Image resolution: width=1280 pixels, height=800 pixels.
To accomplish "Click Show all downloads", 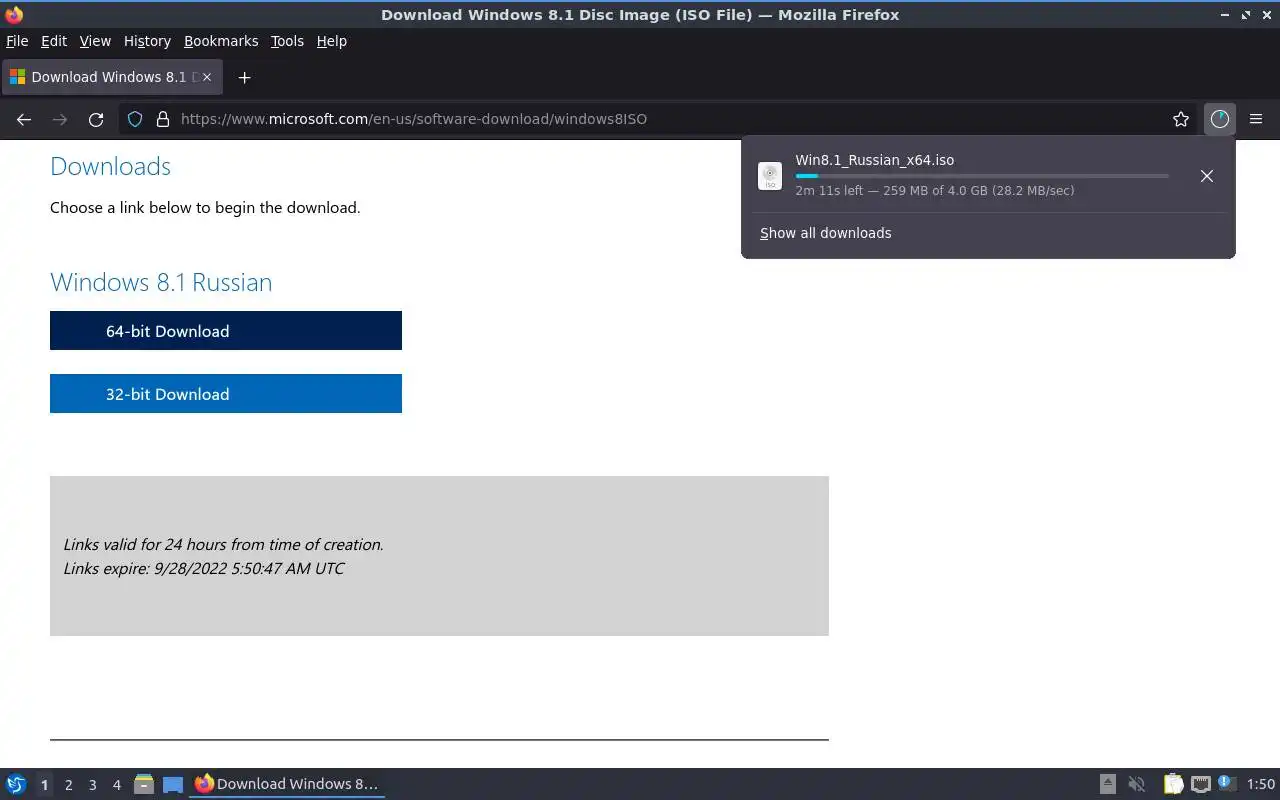I will click(x=825, y=233).
